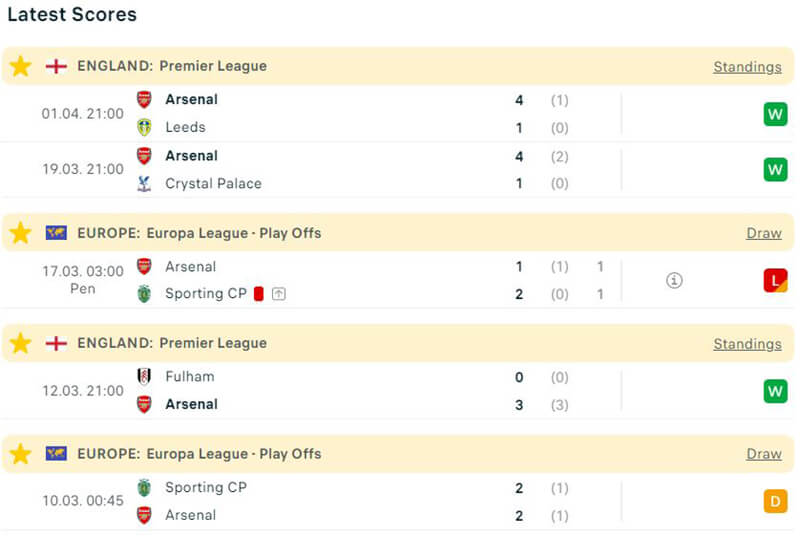Open Standings link above the Fulham match
The image size is (800, 537).
(x=747, y=343)
